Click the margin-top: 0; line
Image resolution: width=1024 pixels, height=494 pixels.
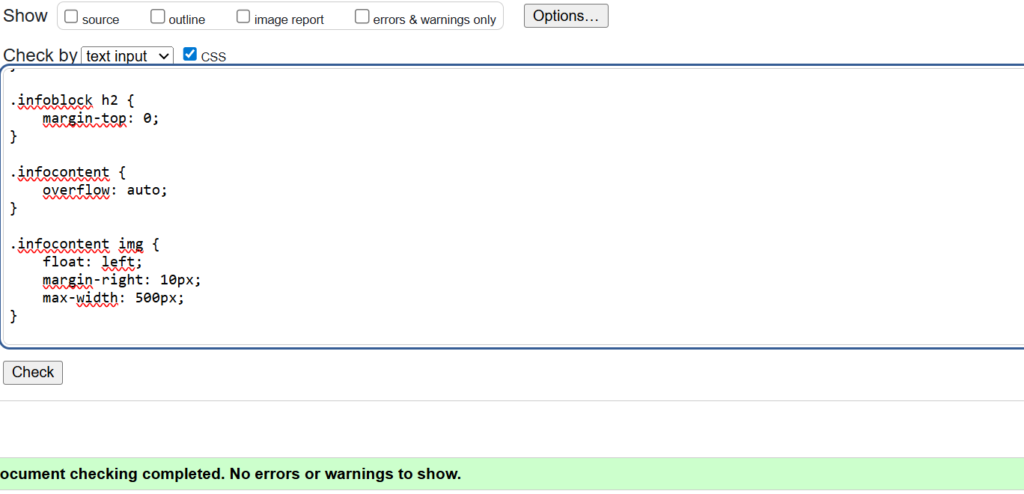click(x=100, y=118)
